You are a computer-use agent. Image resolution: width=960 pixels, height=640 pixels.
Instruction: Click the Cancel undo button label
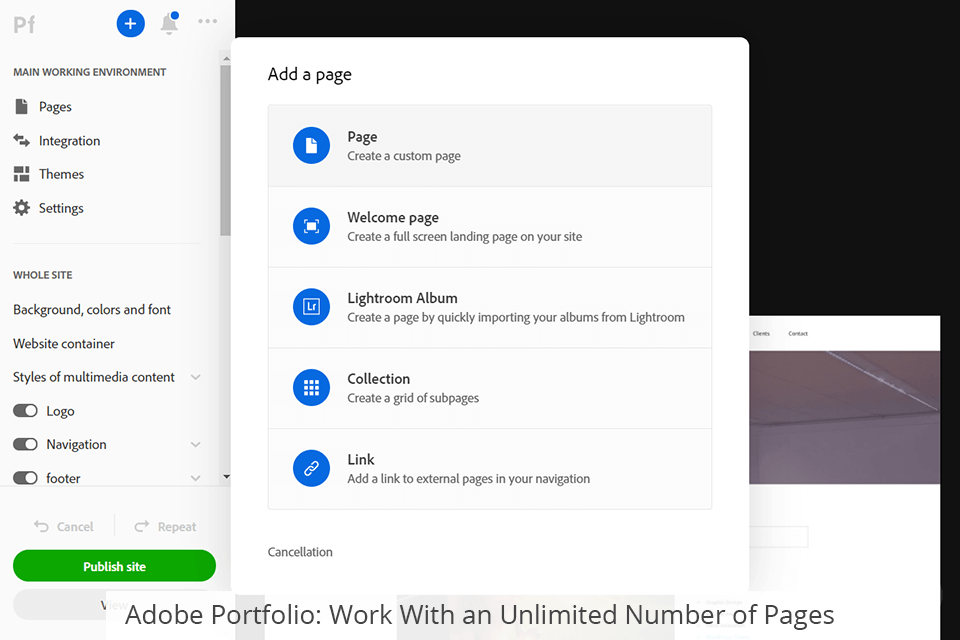click(75, 527)
